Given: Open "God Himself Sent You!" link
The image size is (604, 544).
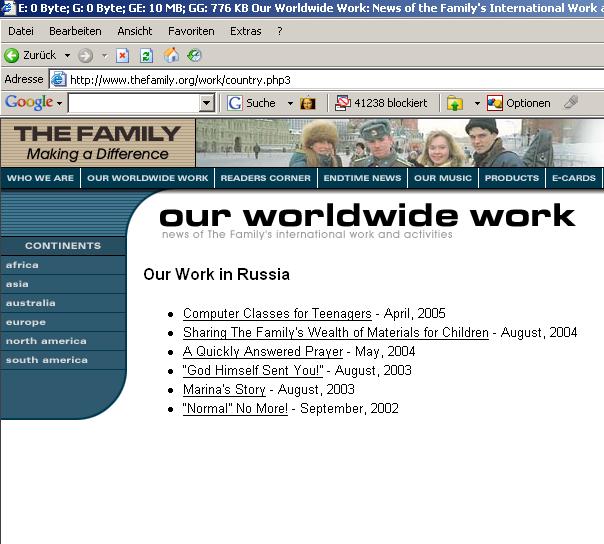Looking at the screenshot, I should click(x=253, y=370).
